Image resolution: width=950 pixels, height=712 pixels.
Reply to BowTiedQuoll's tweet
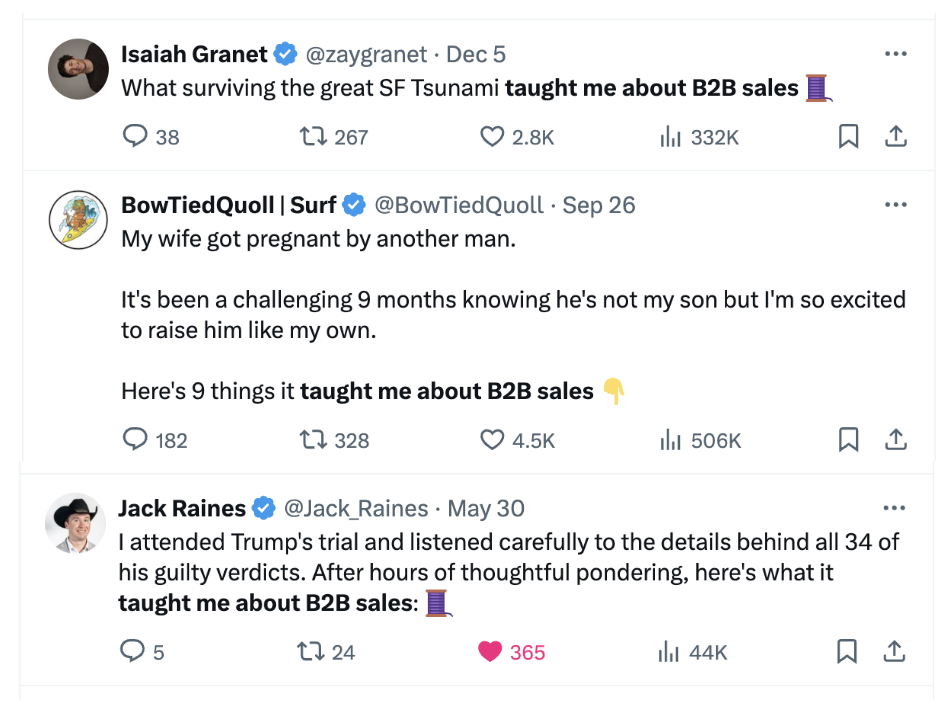pos(135,439)
